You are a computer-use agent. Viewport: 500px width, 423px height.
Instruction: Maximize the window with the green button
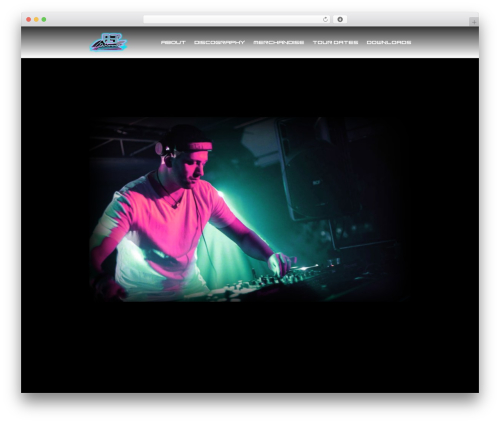click(44, 19)
